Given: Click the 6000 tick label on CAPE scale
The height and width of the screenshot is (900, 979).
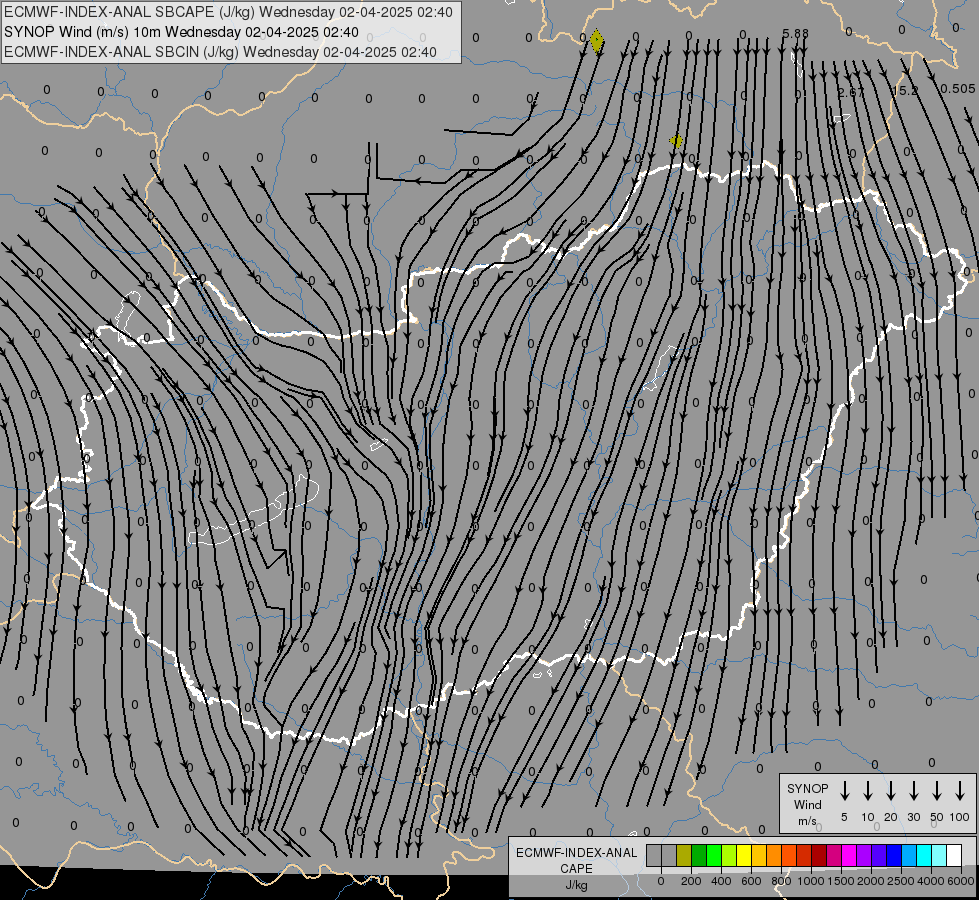Looking at the screenshot, I should pos(961,881).
